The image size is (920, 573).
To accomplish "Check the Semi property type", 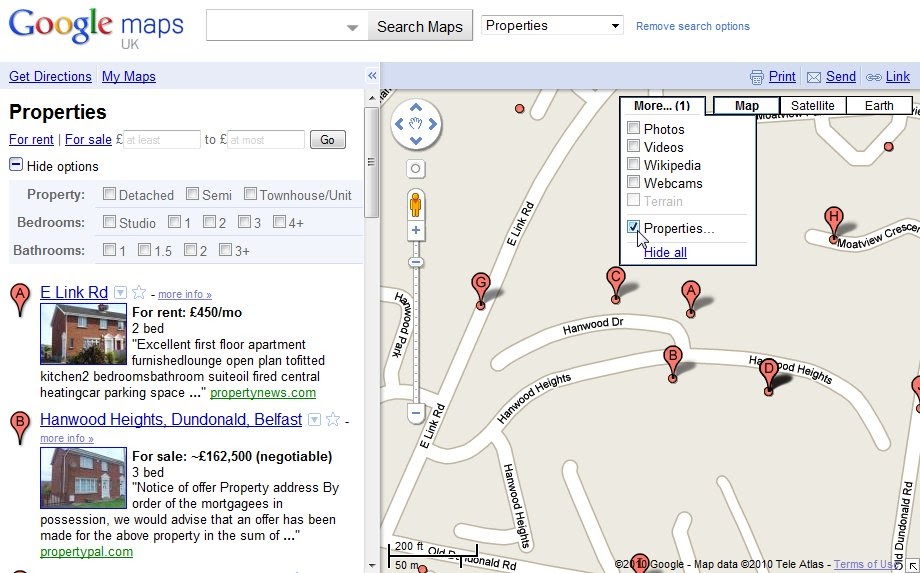I will (192, 194).
